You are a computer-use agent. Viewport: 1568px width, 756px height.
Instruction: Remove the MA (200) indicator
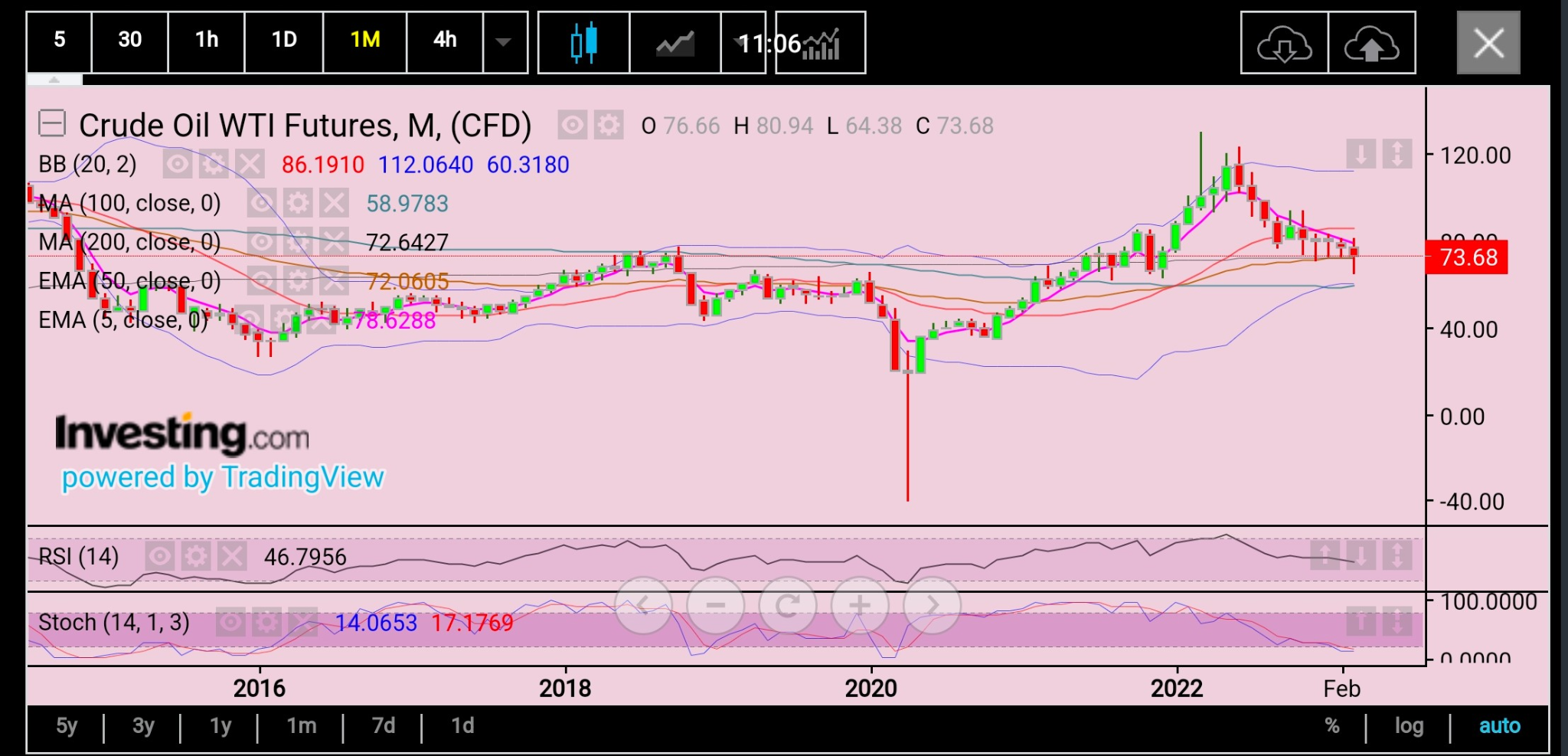[x=335, y=242]
